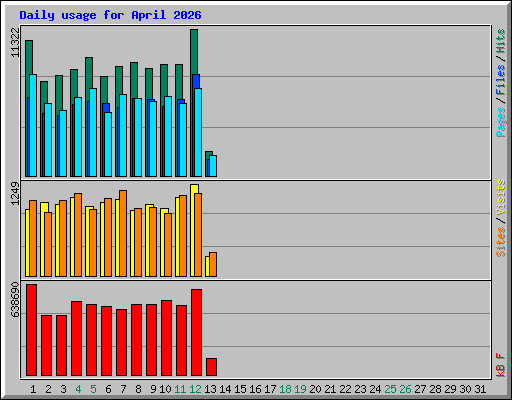Click the day 10 axis label
This screenshot has height=400, width=512.
pos(165,389)
